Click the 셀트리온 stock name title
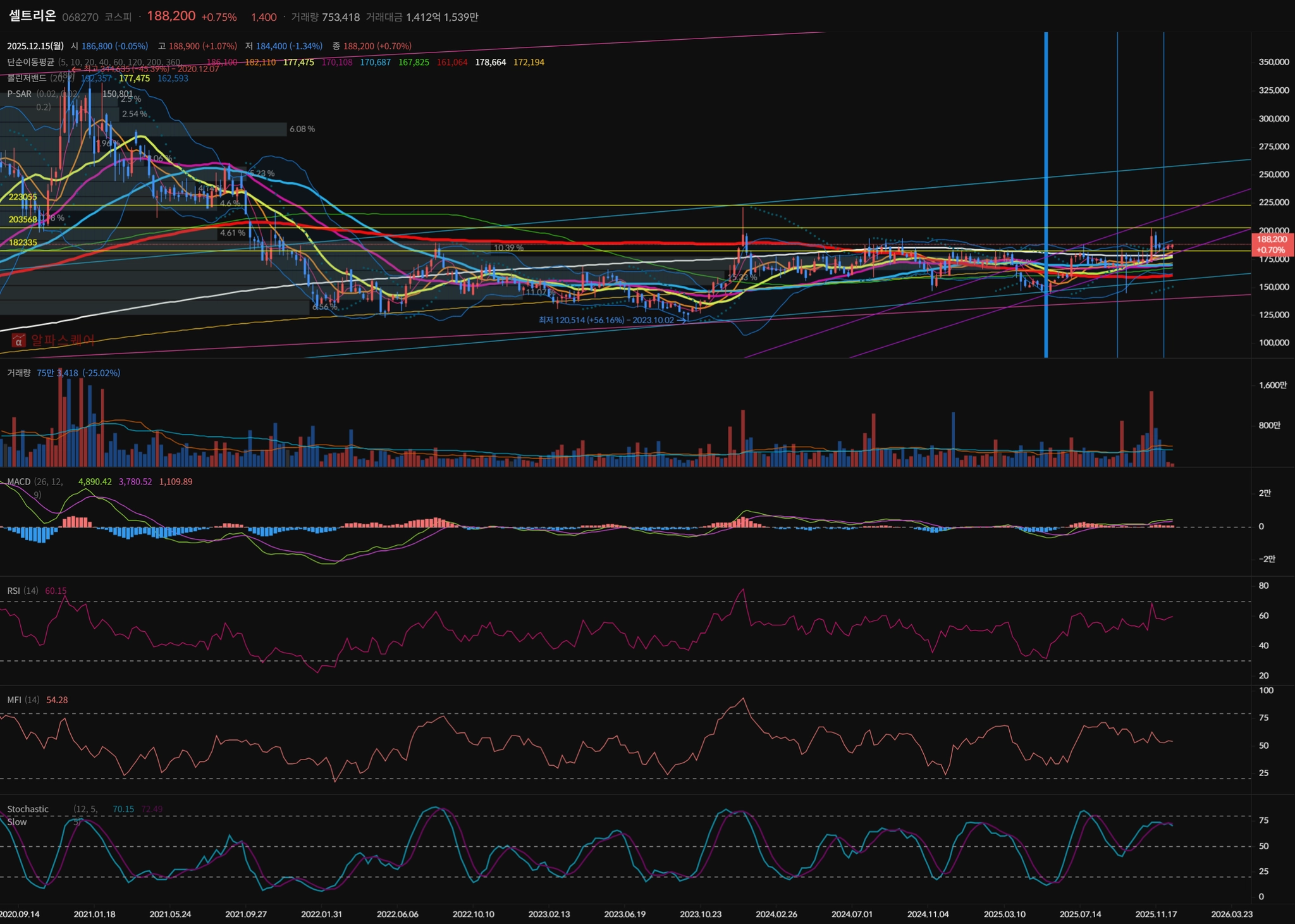Image resolution: width=1295 pixels, height=924 pixels. click(x=32, y=16)
